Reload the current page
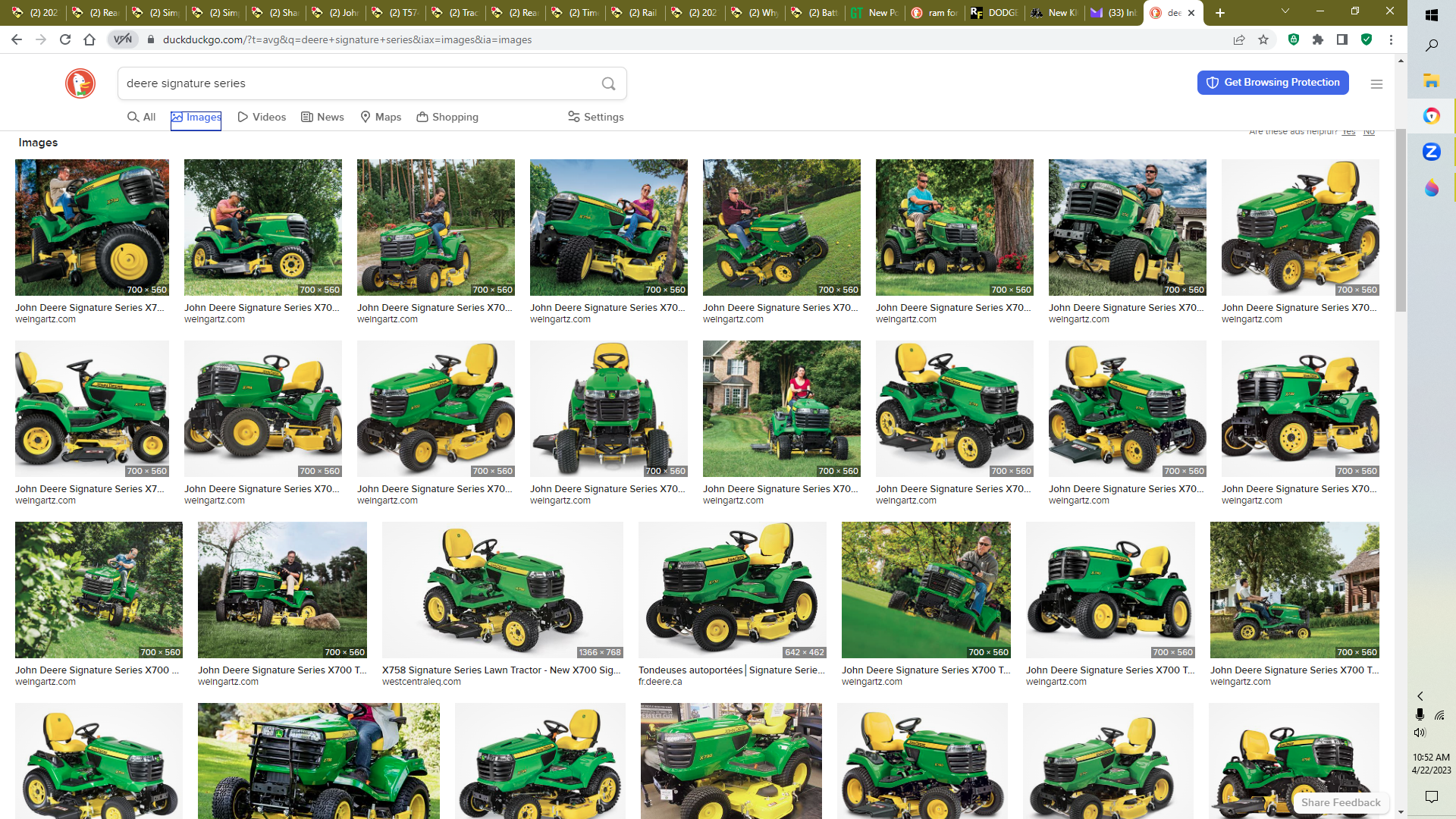Viewport: 1456px width, 819px height. (65, 39)
